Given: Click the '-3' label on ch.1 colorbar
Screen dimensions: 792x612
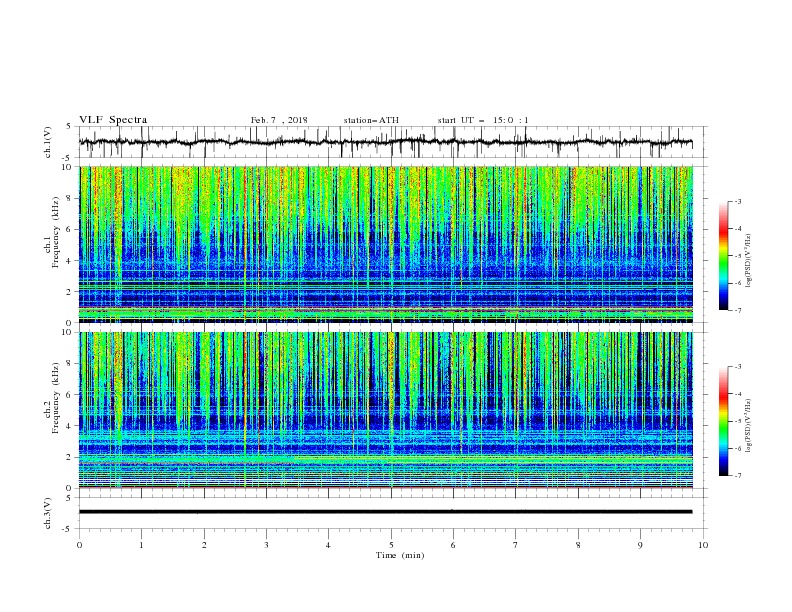Looking at the screenshot, I should click(x=737, y=201).
